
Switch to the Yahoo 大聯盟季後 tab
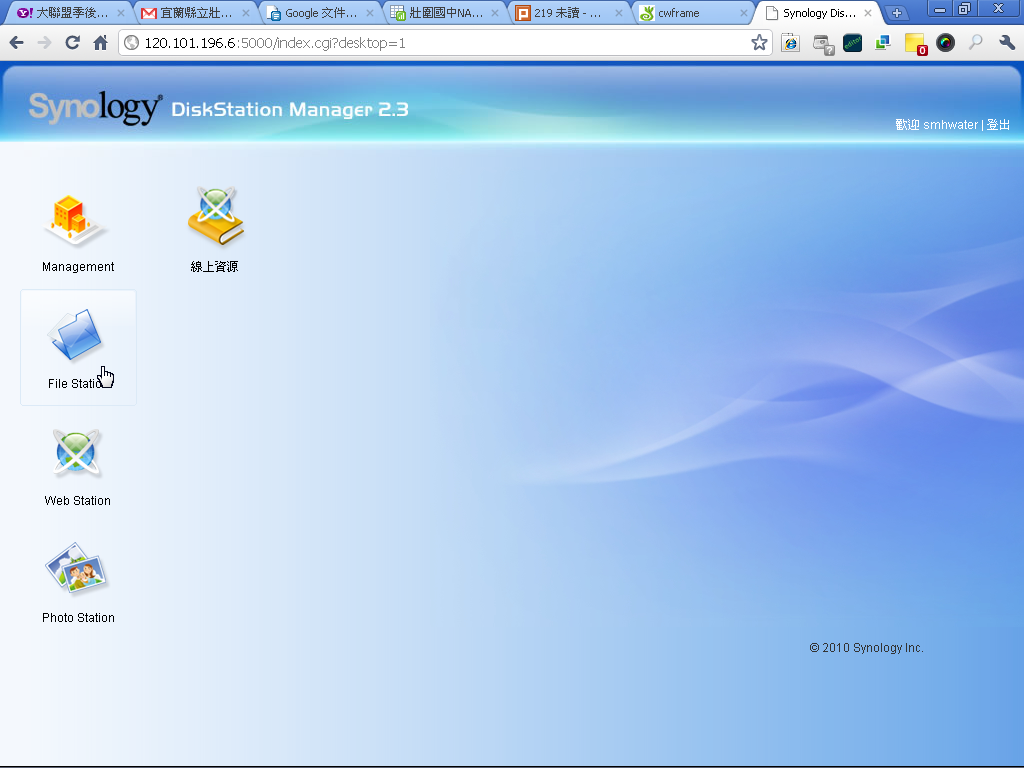pyautogui.click(x=67, y=13)
